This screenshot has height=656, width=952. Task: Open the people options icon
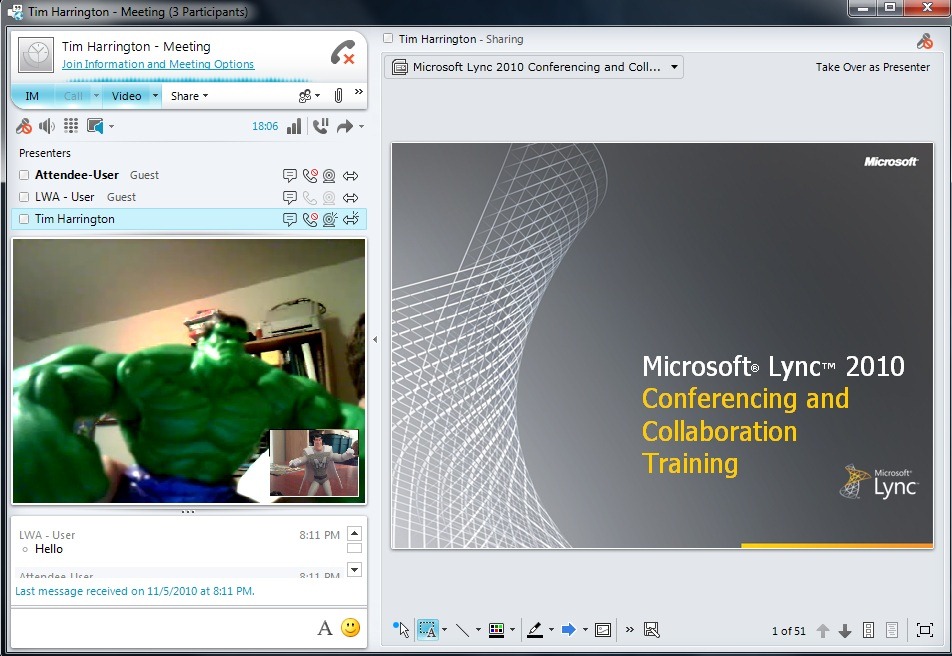point(305,95)
